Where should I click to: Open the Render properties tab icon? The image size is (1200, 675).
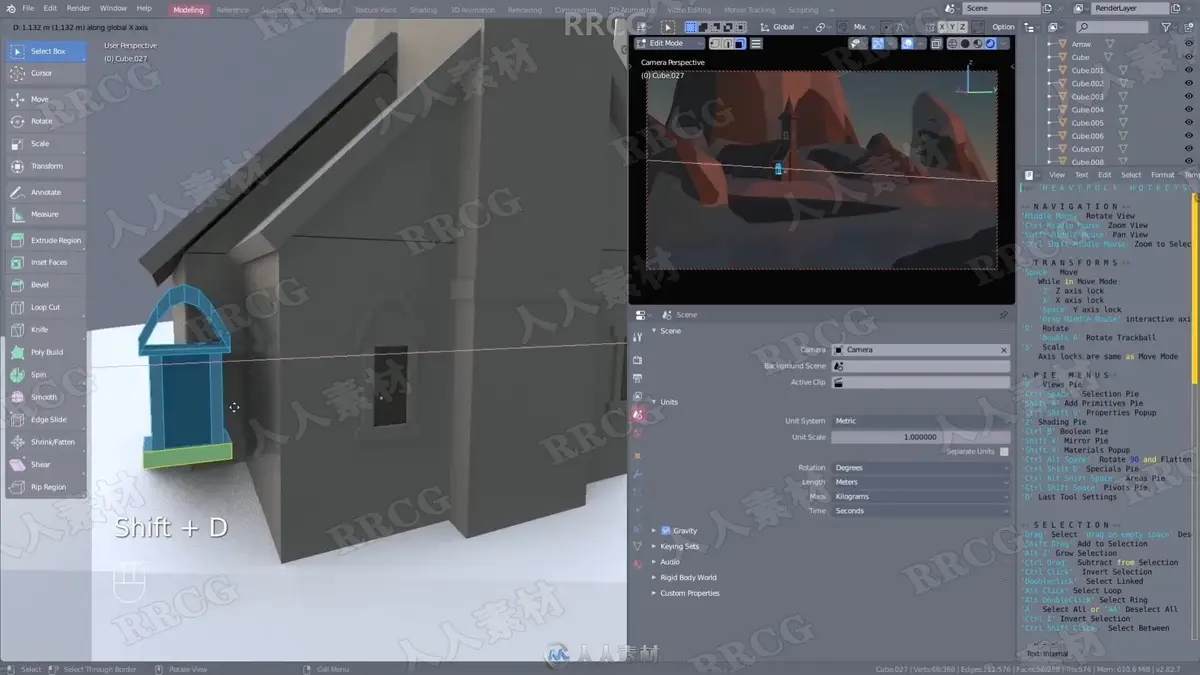click(638, 360)
